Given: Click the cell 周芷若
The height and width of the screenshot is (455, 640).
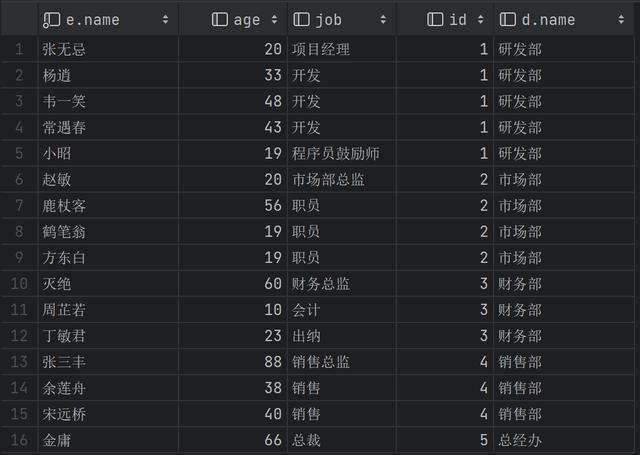Looking at the screenshot, I should pos(64,310).
